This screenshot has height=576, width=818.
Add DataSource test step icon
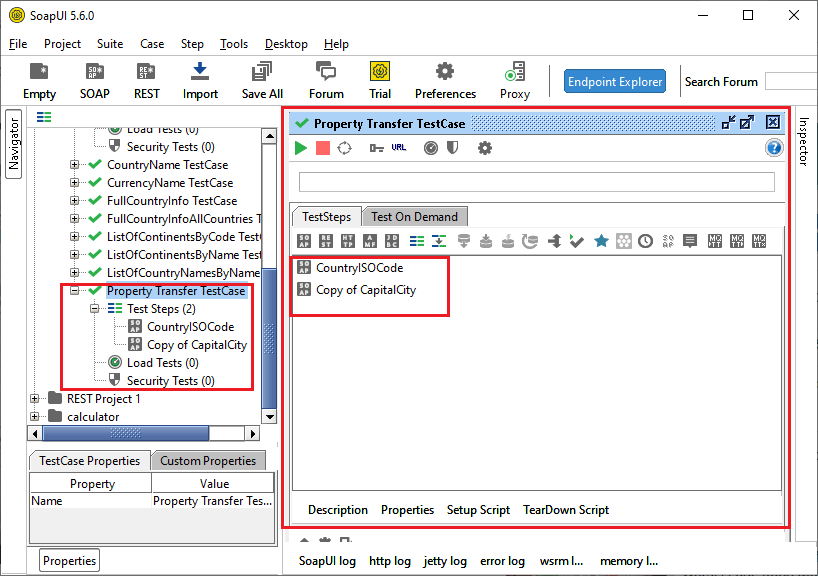pyautogui.click(x=464, y=241)
